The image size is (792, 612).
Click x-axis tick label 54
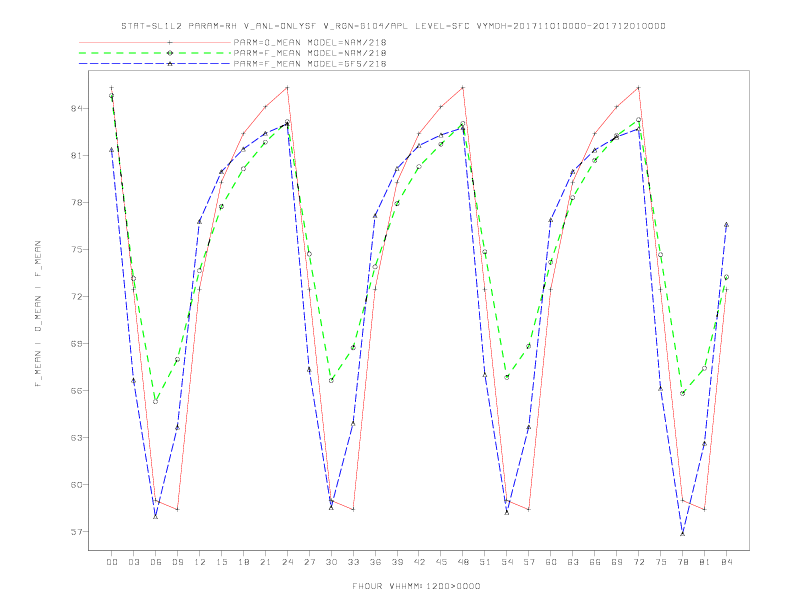pos(507,562)
